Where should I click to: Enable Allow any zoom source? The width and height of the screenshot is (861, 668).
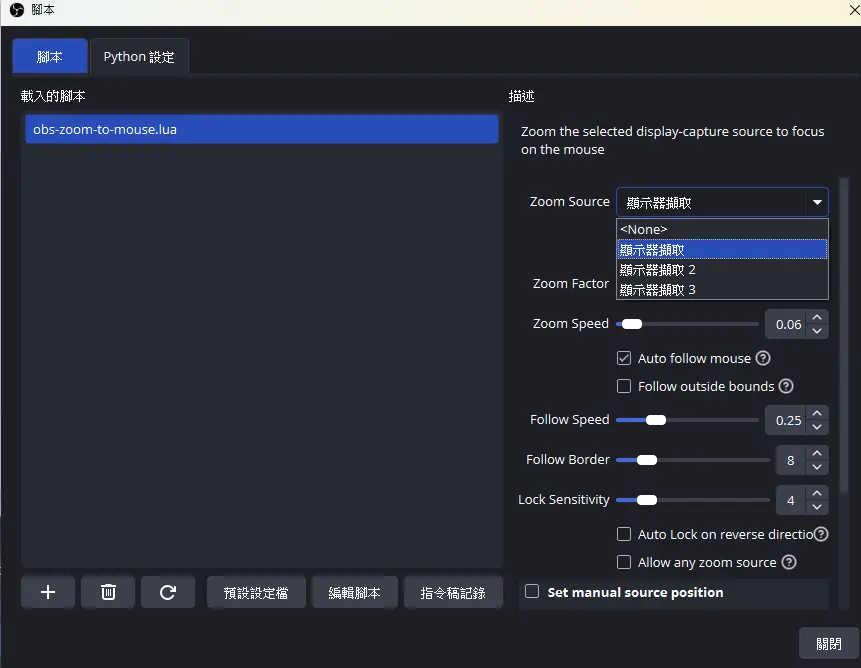[x=624, y=562]
